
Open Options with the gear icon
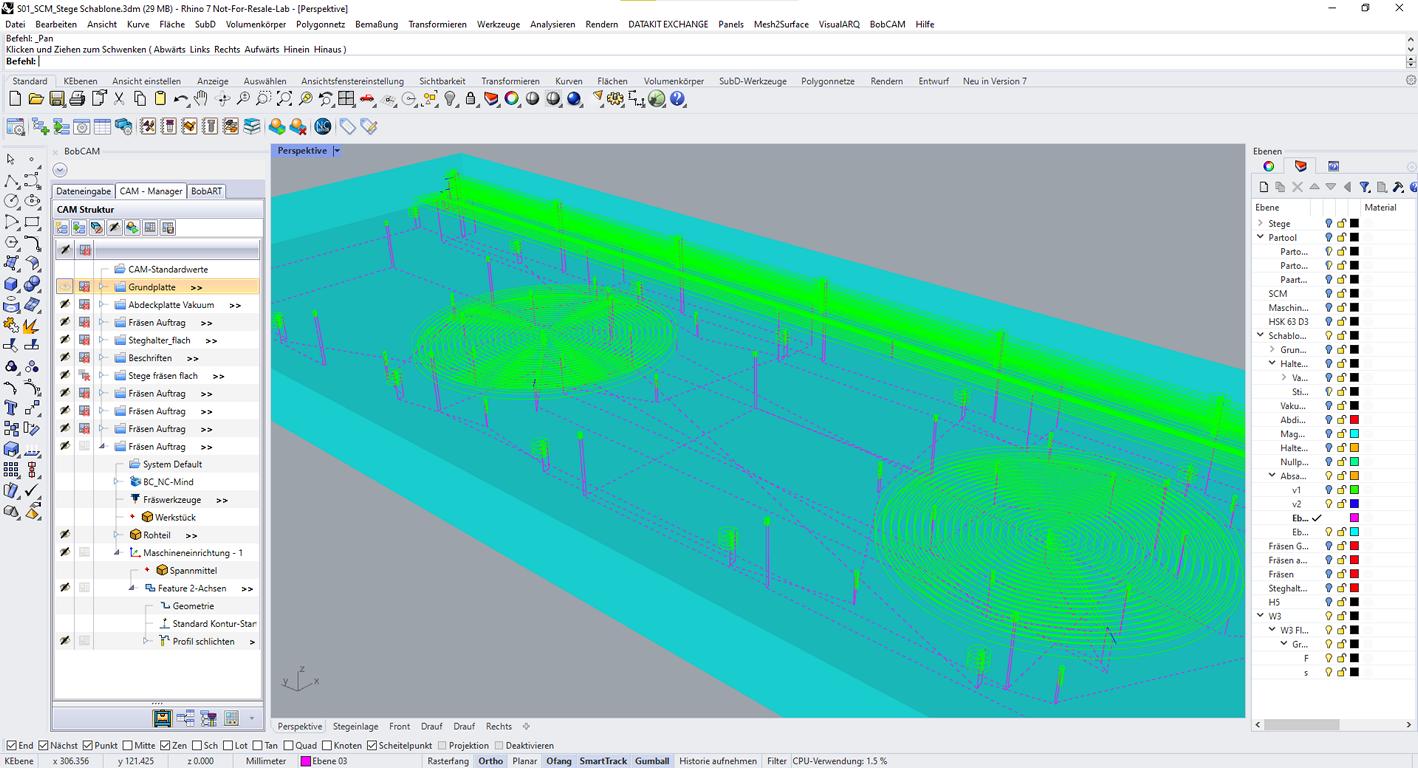click(x=615, y=99)
